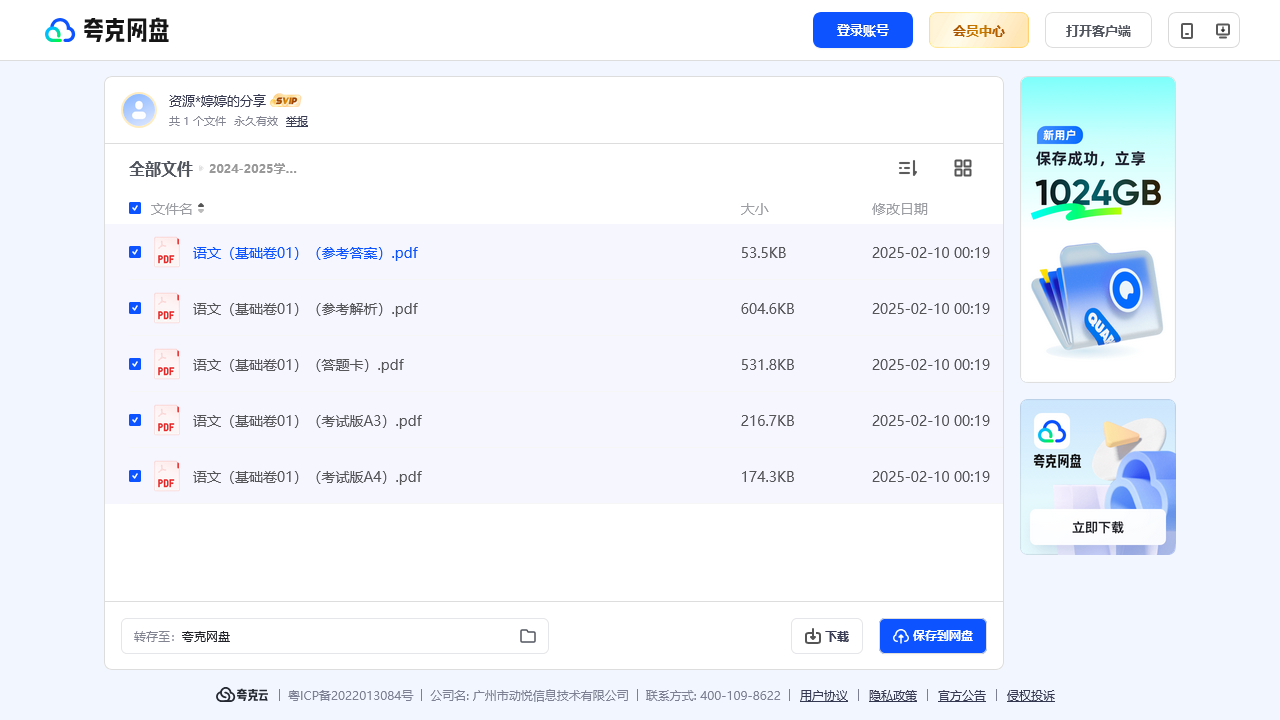Open file 语文（基础卷01）（参考答案）.pdf
This screenshot has height=720, width=1280.
305,253
